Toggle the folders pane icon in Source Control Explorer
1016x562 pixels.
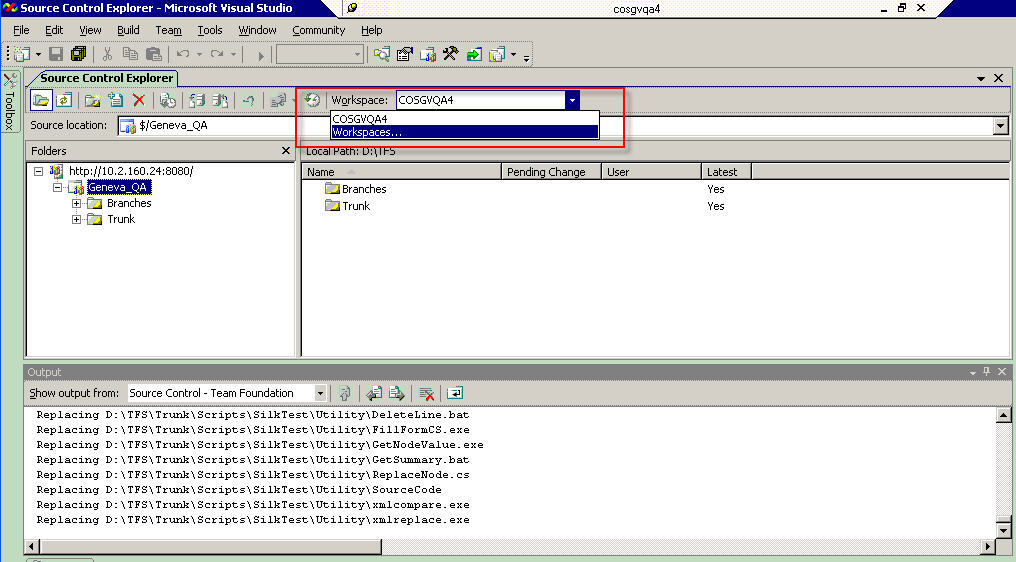click(41, 100)
